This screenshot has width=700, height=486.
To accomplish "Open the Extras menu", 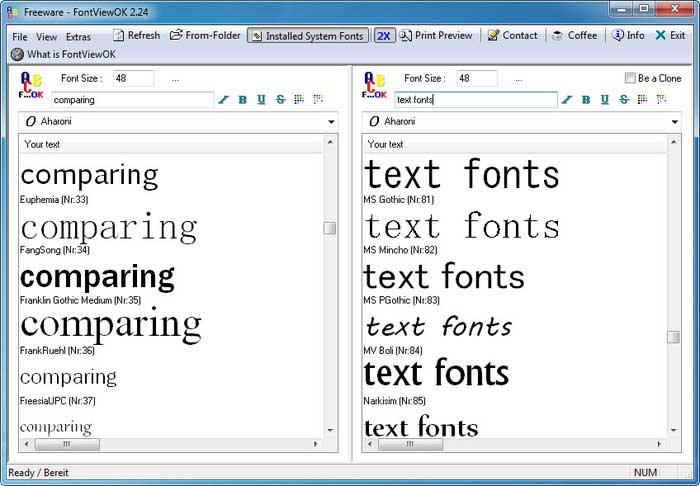I will (79, 37).
